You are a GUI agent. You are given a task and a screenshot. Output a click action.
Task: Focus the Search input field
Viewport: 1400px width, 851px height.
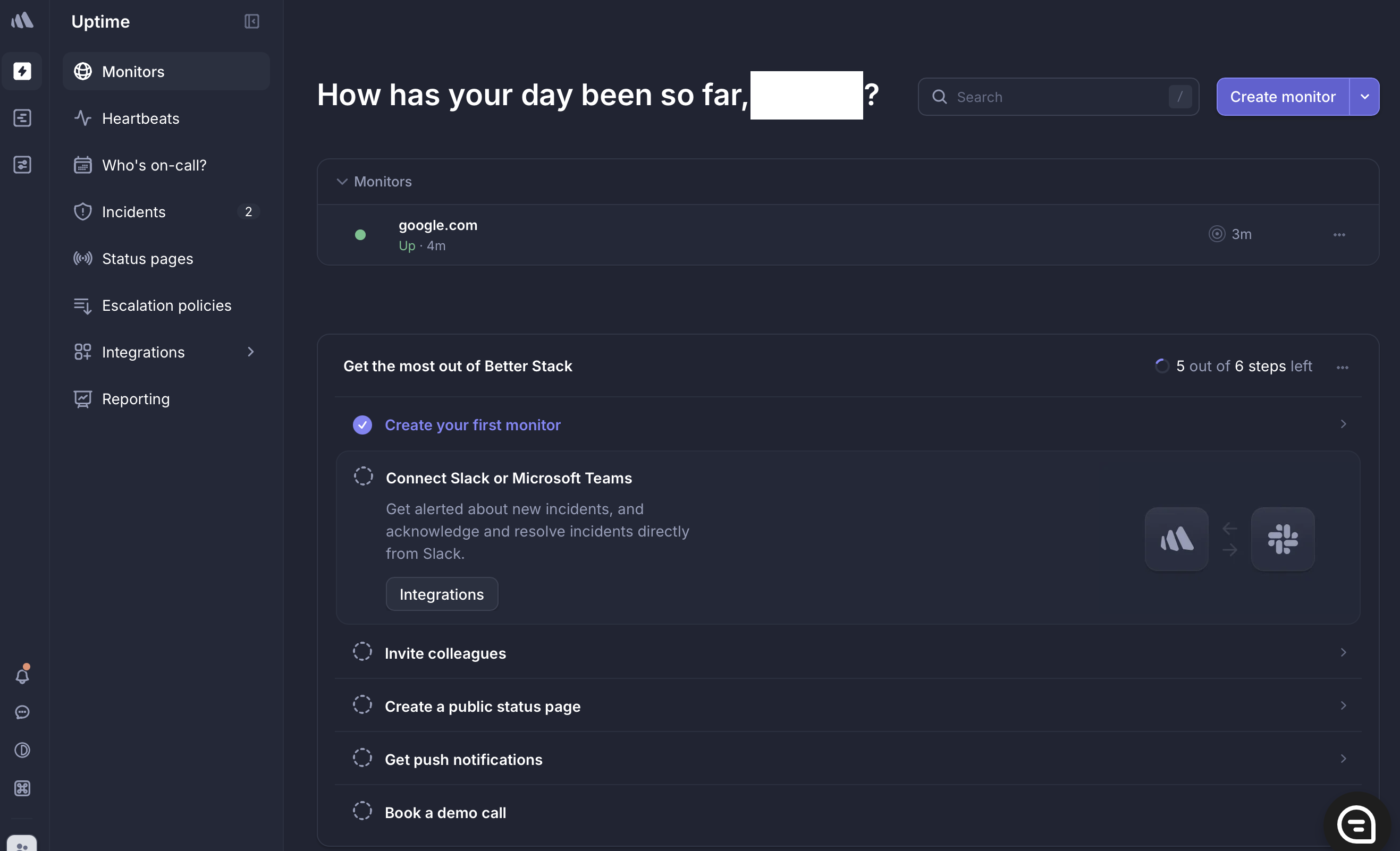coord(1057,97)
